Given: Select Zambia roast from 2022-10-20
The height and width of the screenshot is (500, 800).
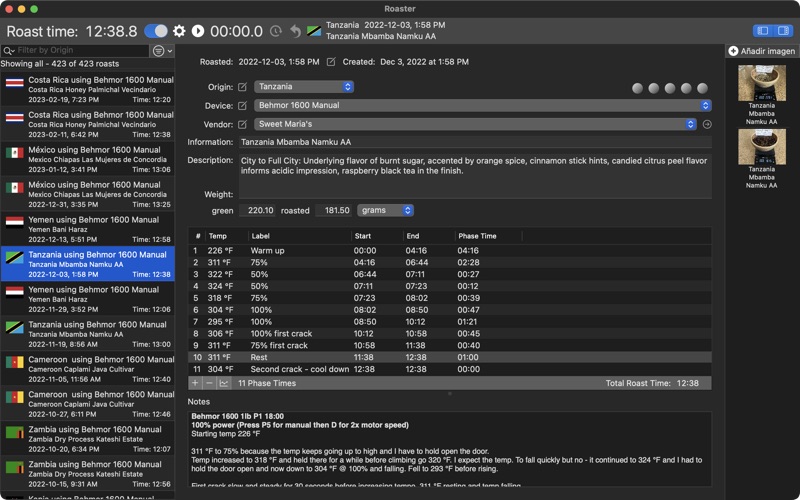Looking at the screenshot, I should click(87, 439).
